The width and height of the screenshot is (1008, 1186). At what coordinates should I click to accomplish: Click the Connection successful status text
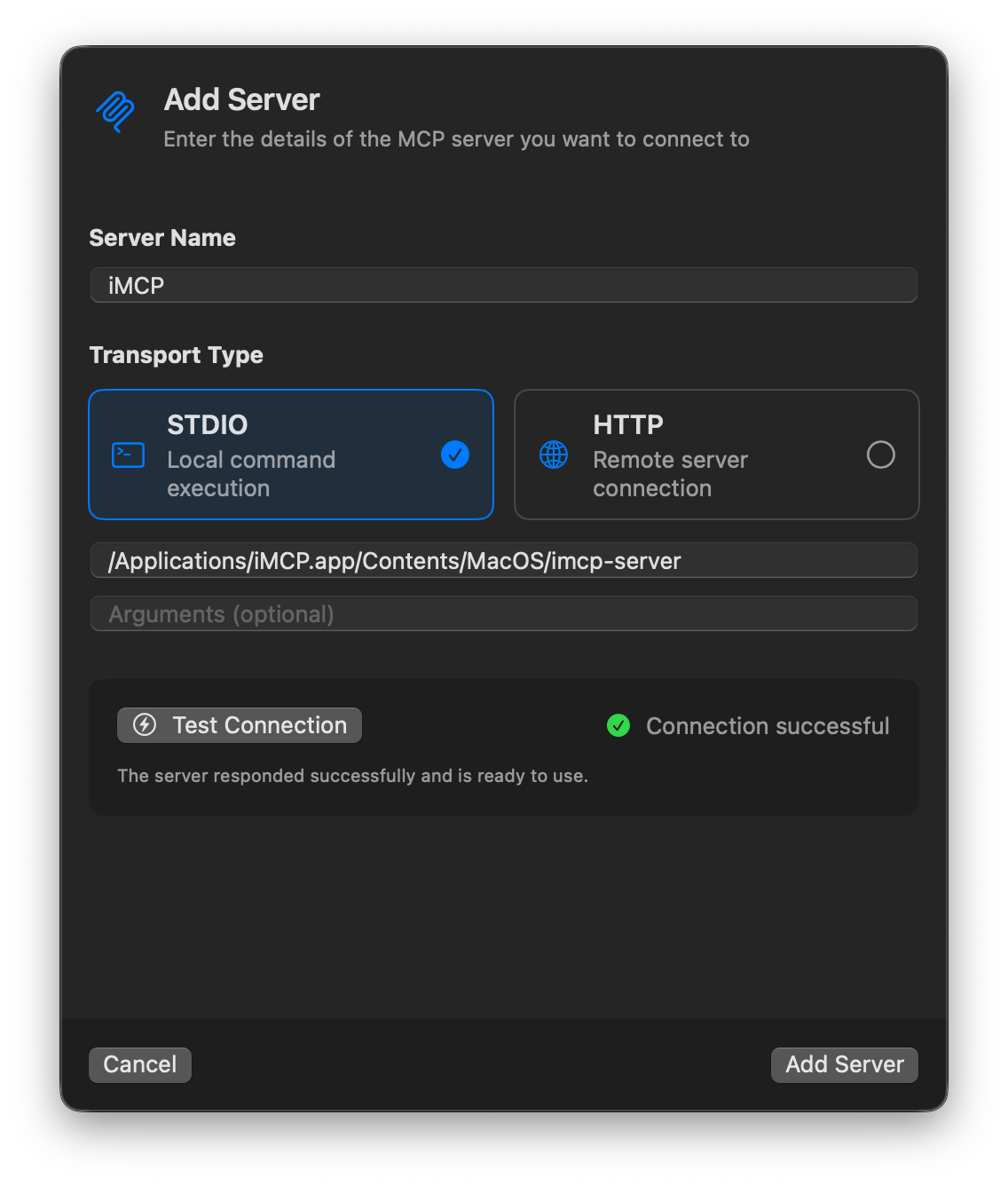[x=768, y=725]
